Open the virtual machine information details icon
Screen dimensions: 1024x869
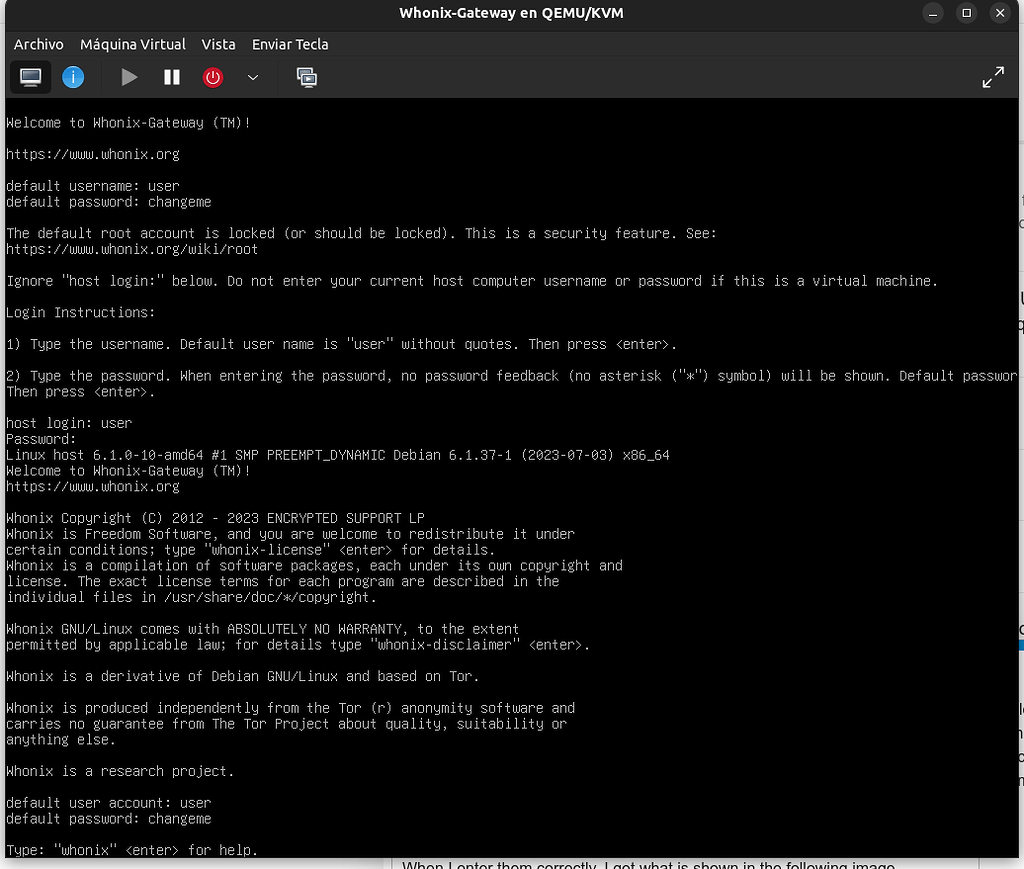(73, 76)
